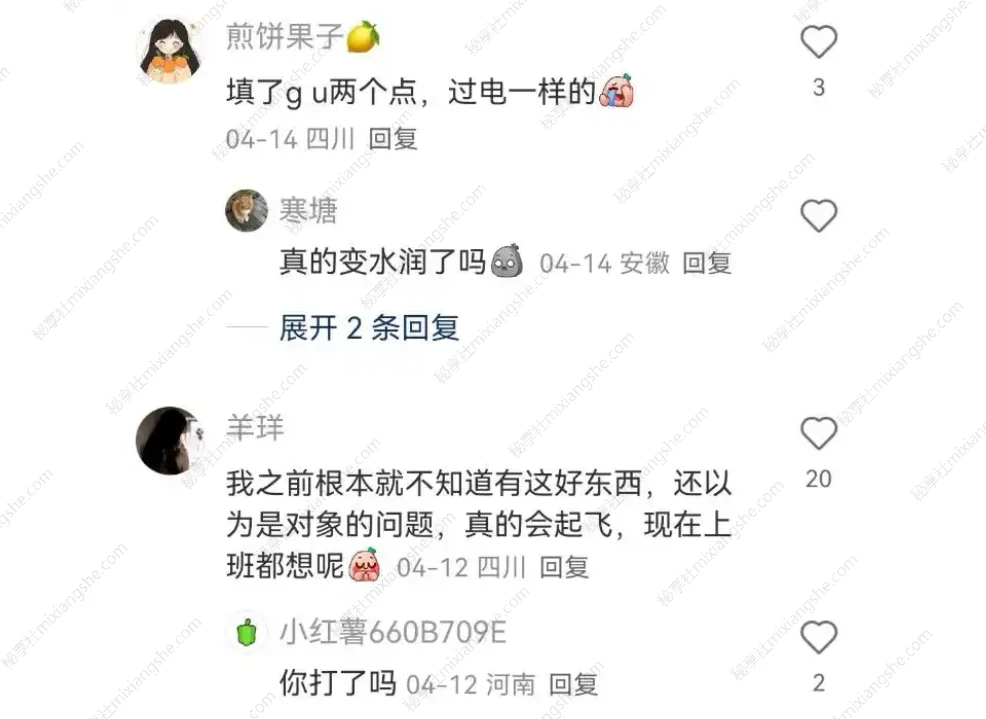Reply to the comment from 河南
Image resolution: width=986 pixels, height=719 pixels.
coord(573,684)
